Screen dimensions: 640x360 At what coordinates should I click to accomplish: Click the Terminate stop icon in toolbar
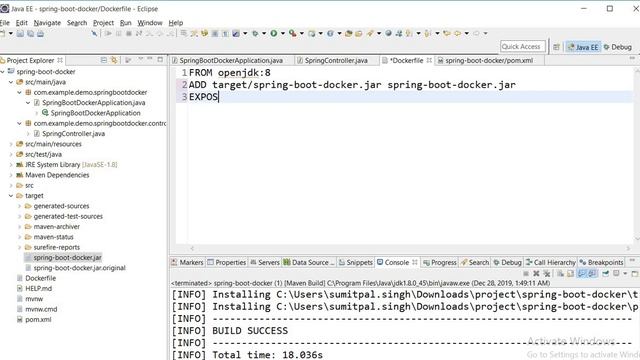point(129,33)
